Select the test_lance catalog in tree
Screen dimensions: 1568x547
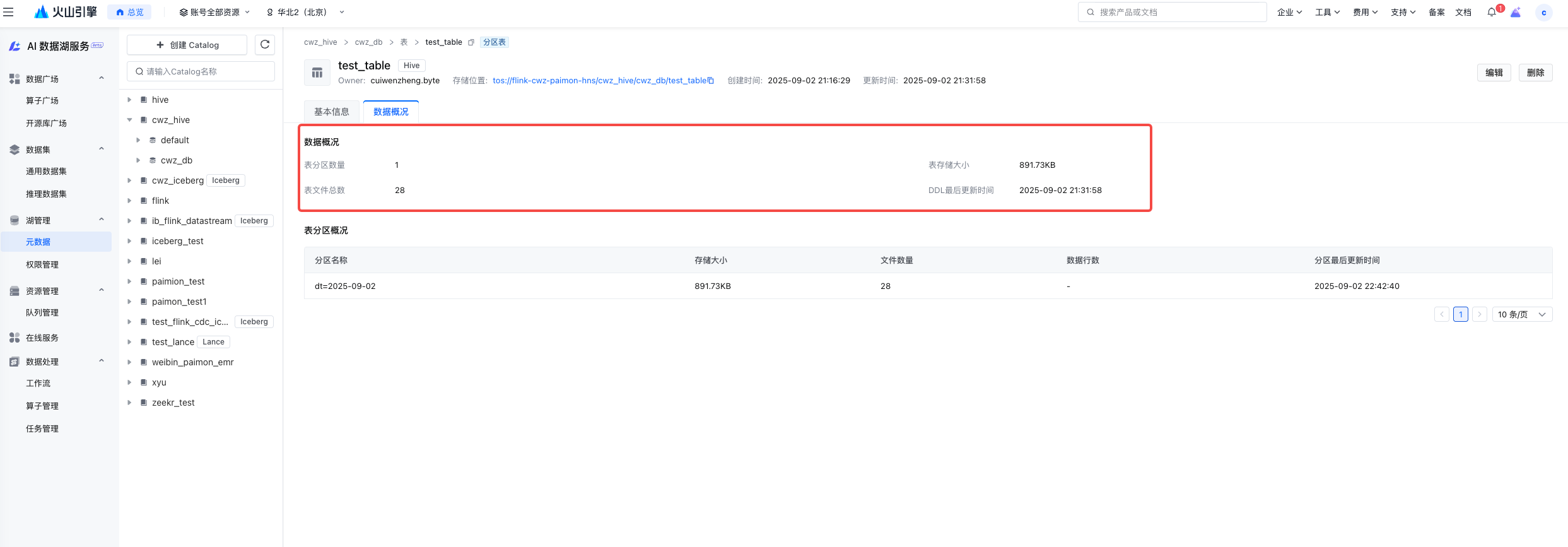coord(173,342)
